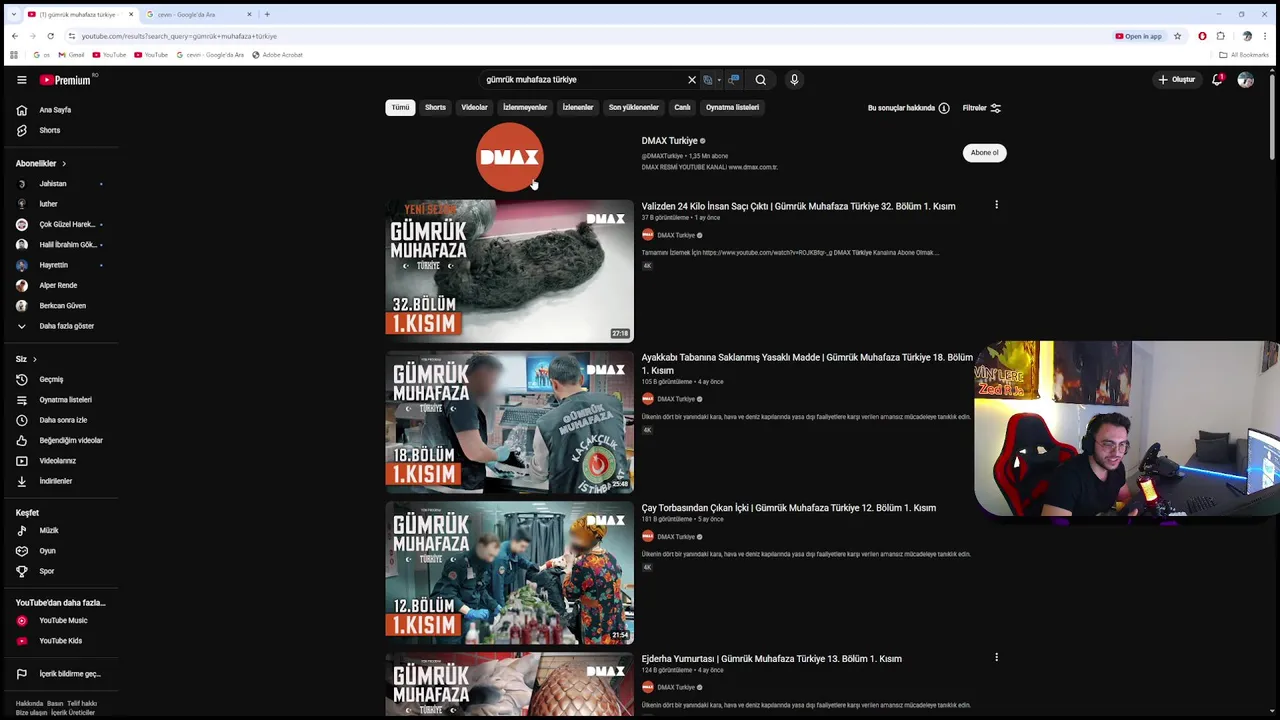
Task: Open a new browser tab
Action: click(267, 14)
